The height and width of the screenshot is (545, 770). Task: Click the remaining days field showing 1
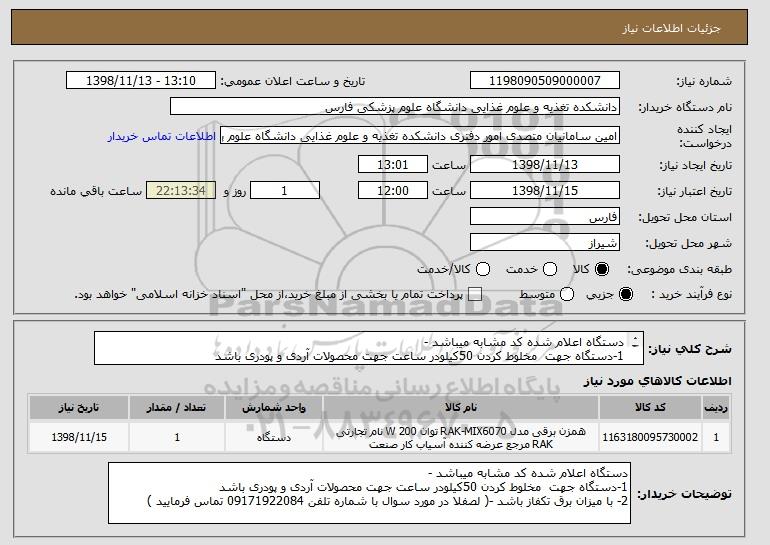(x=285, y=191)
